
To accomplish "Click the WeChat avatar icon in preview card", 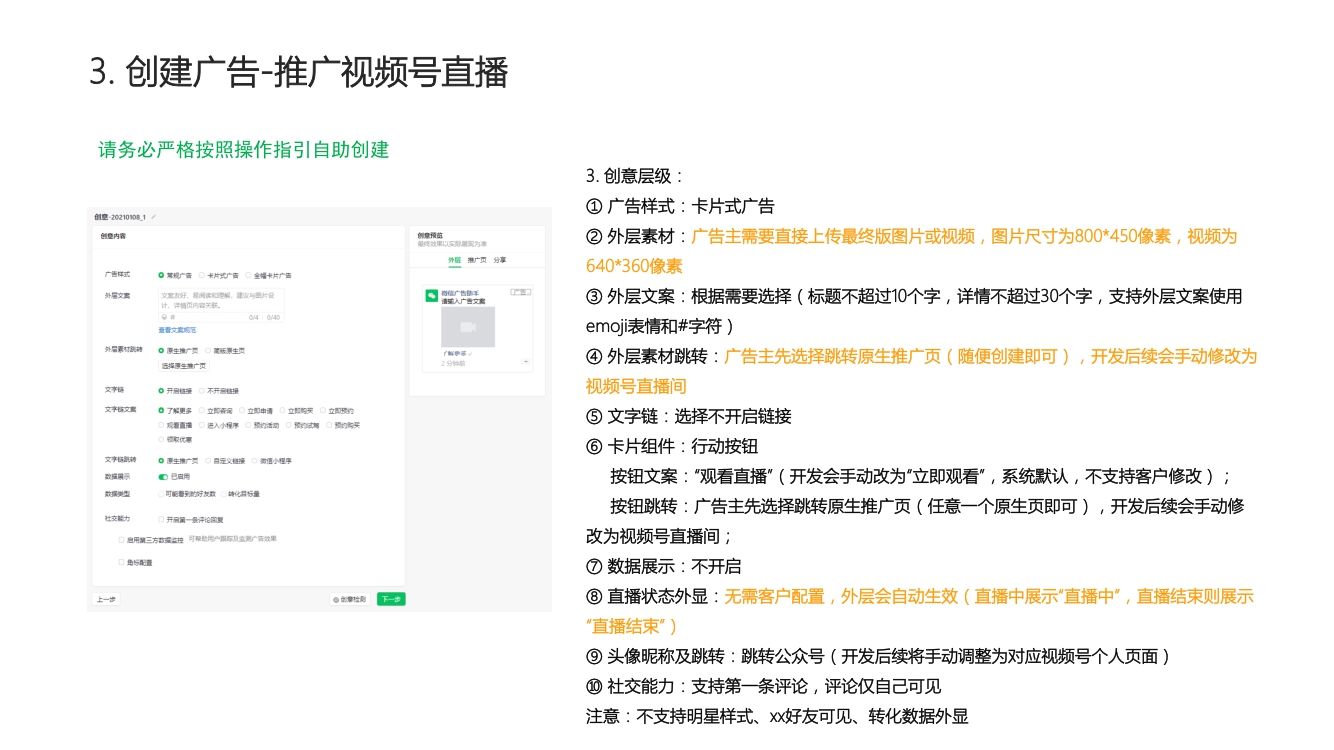I will tap(432, 296).
